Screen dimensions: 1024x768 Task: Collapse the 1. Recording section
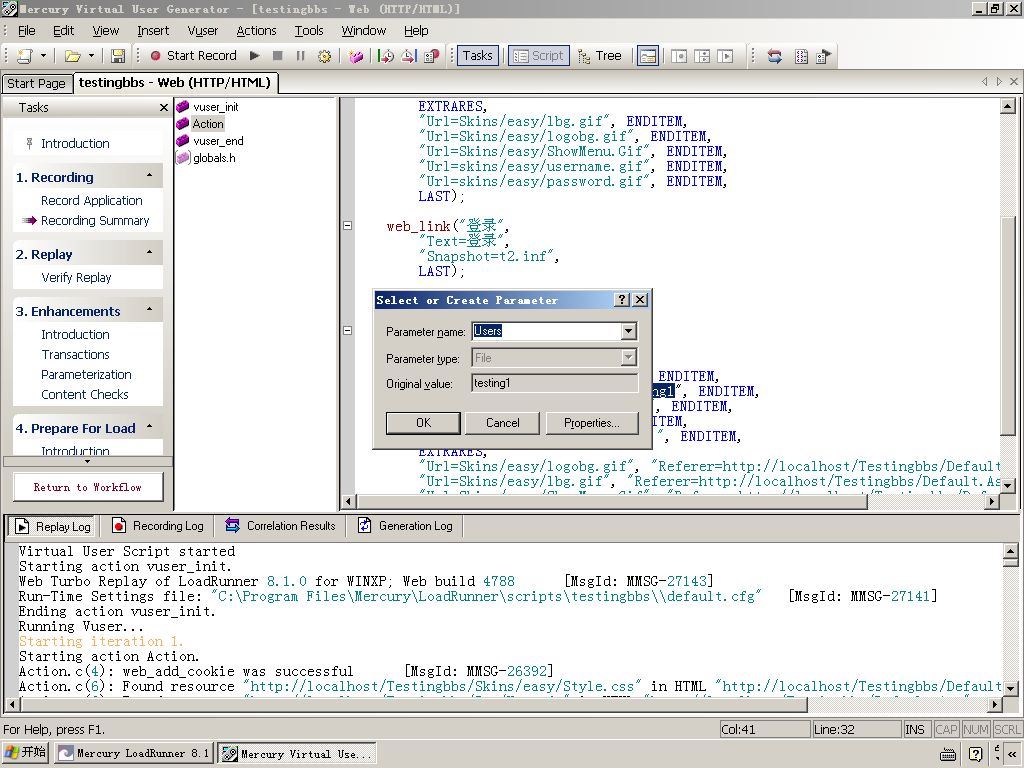click(x=150, y=176)
